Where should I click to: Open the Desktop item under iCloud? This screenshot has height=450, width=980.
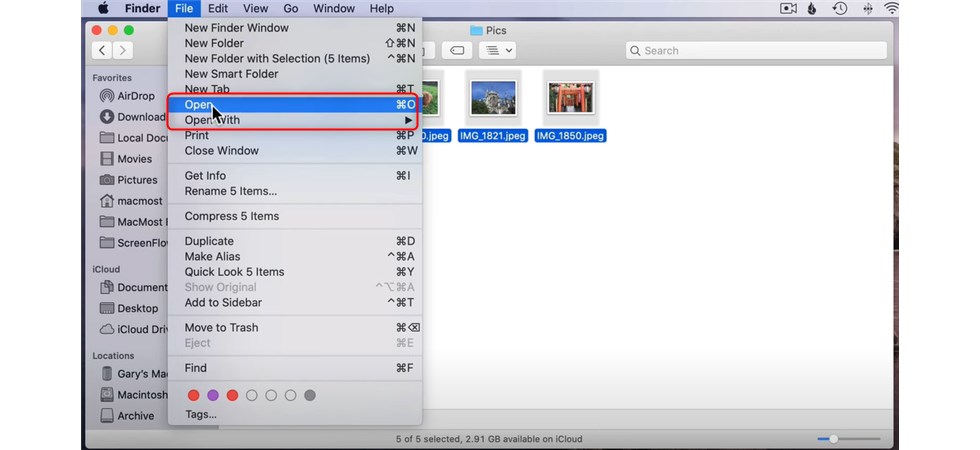coord(137,308)
